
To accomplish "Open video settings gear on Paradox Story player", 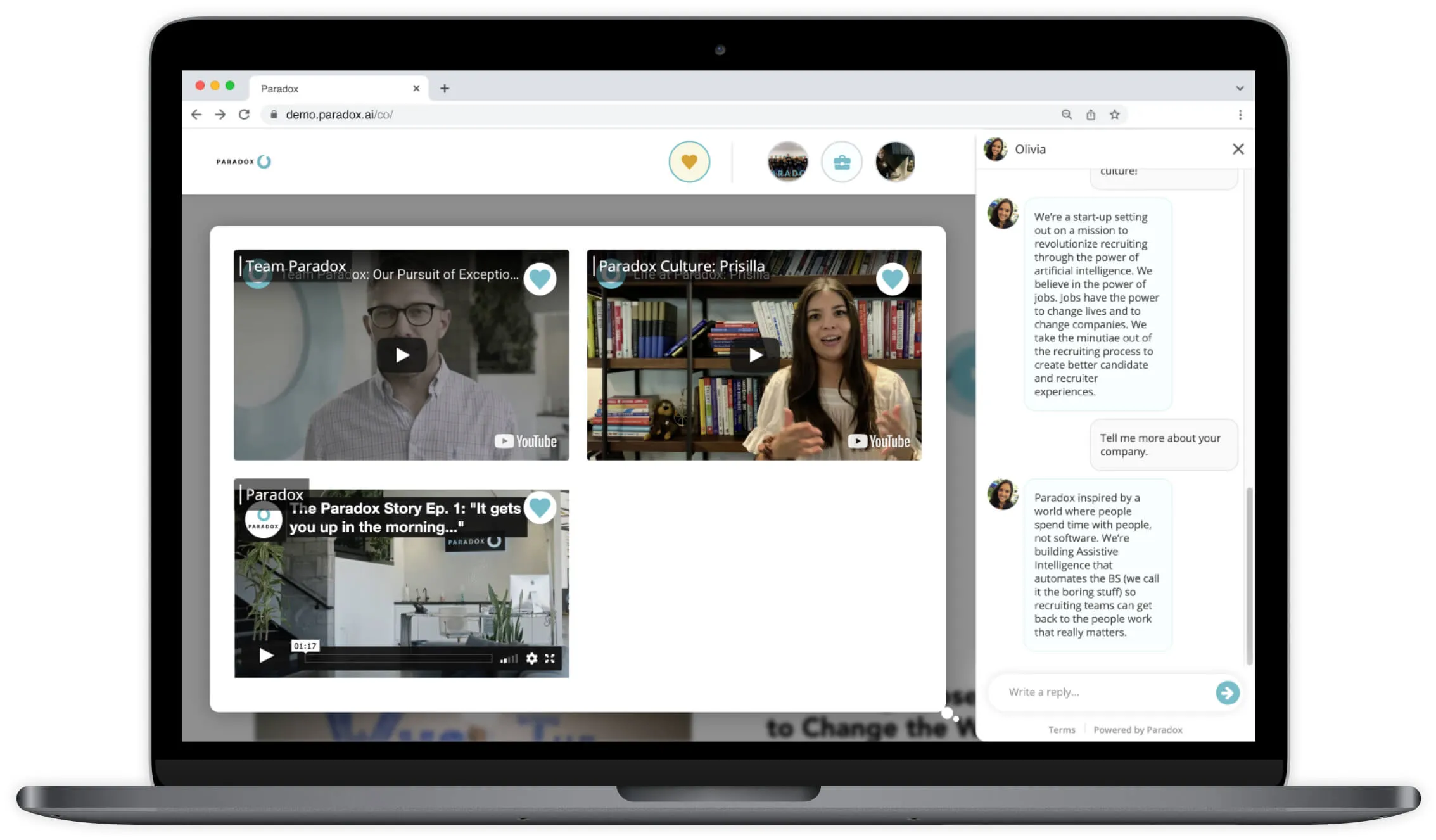I will [x=531, y=659].
